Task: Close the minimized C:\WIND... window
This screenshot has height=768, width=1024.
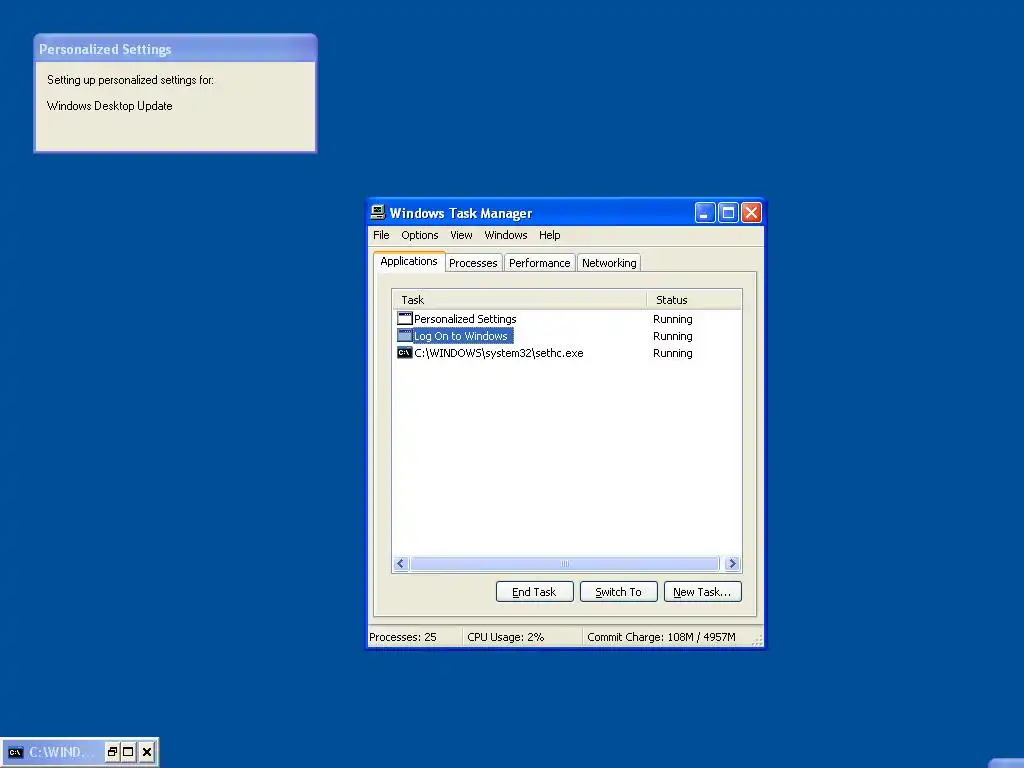Action: click(147, 752)
